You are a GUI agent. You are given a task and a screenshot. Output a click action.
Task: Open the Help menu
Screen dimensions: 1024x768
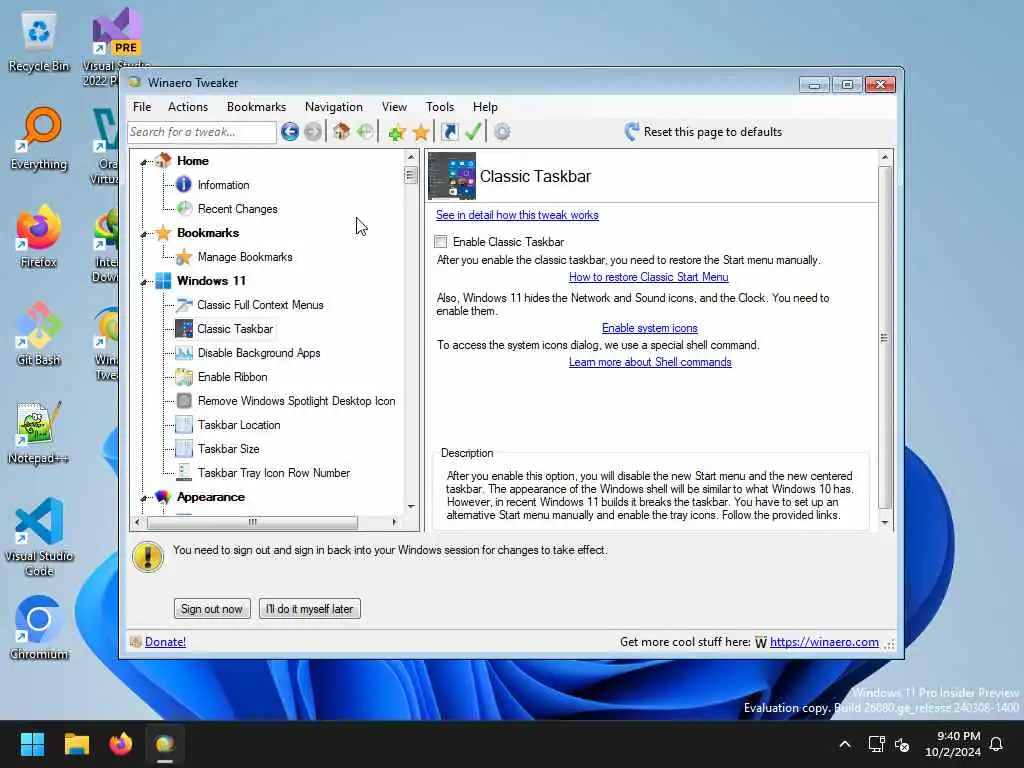[x=485, y=106]
